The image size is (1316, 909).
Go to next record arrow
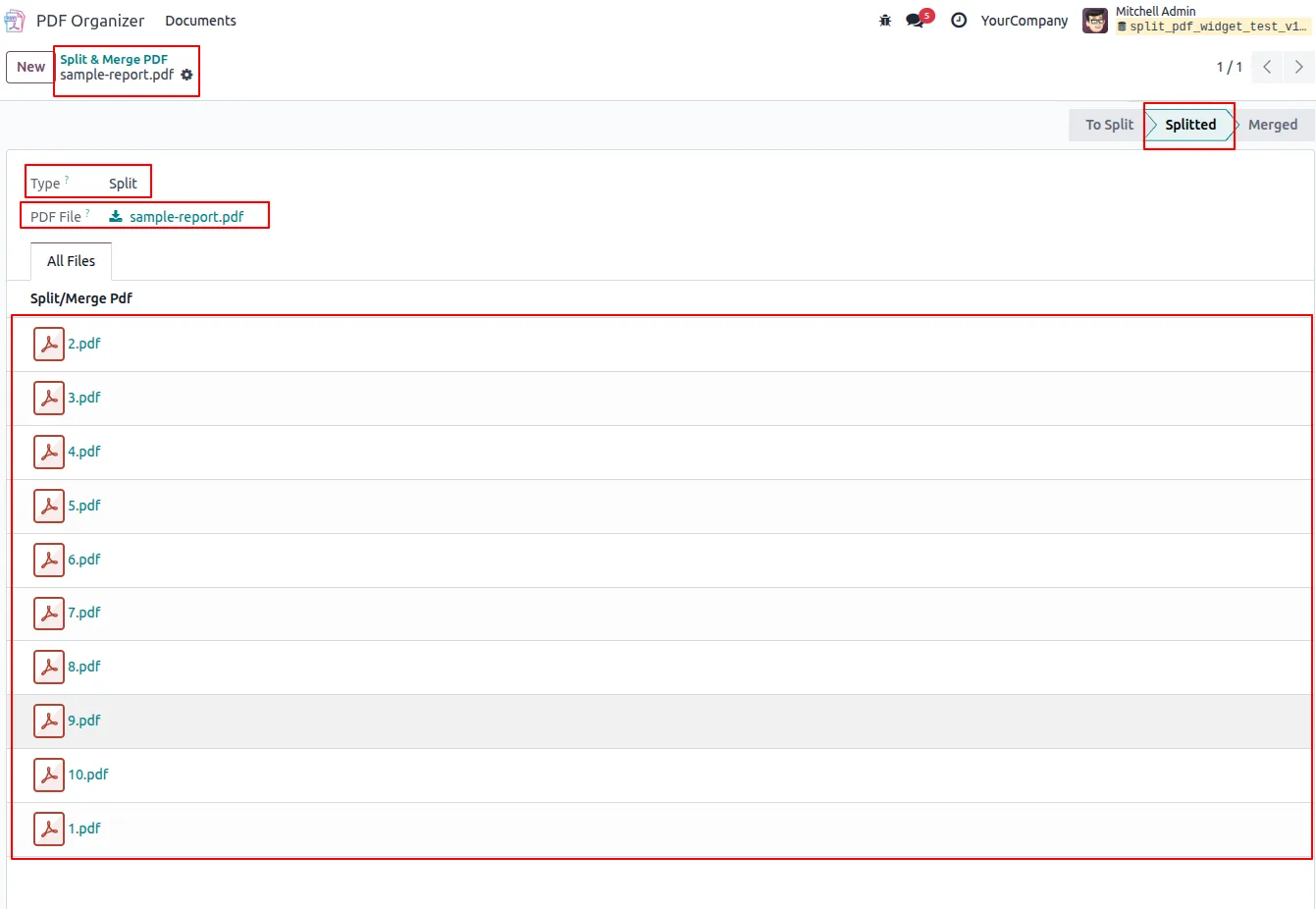[1298, 67]
